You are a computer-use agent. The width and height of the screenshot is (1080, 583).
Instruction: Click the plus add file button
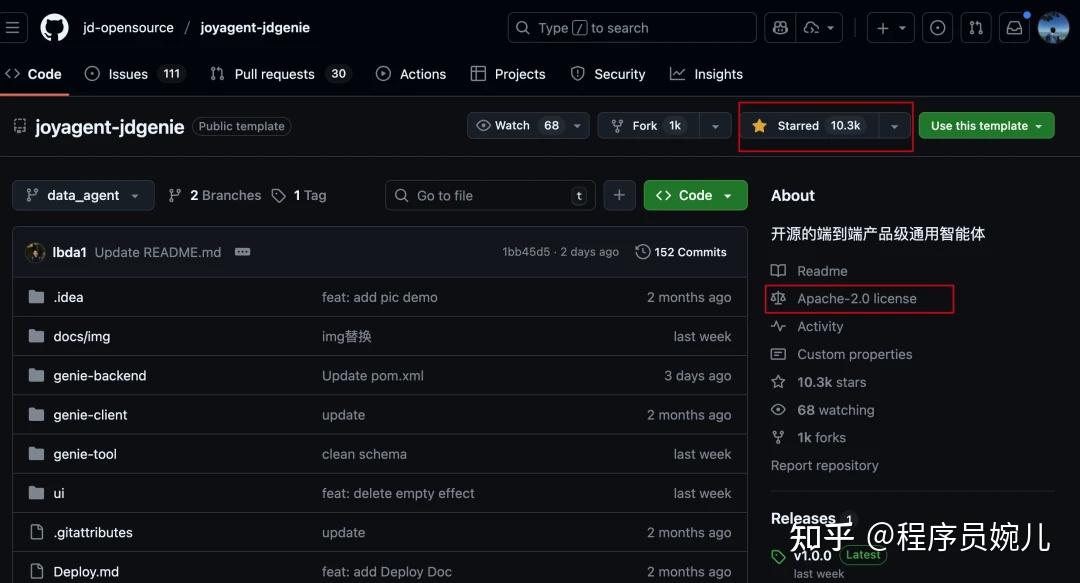pyautogui.click(x=619, y=196)
